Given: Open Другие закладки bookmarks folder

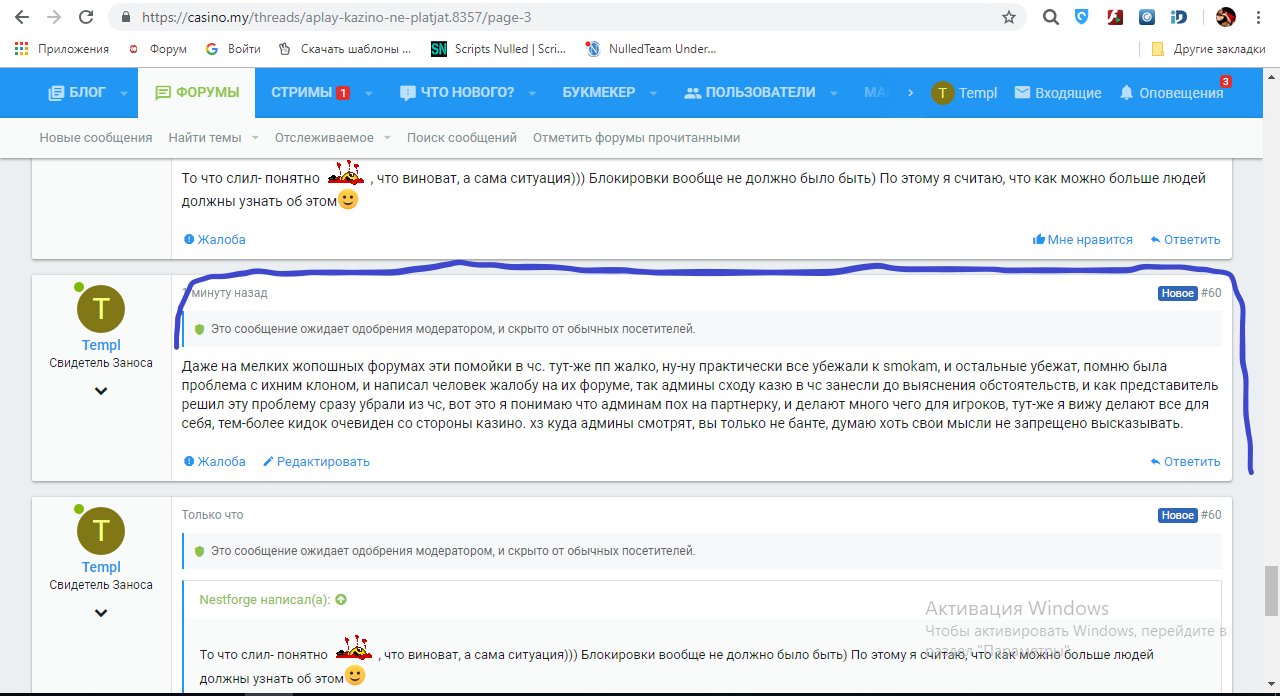Looking at the screenshot, I should pos(1208,48).
